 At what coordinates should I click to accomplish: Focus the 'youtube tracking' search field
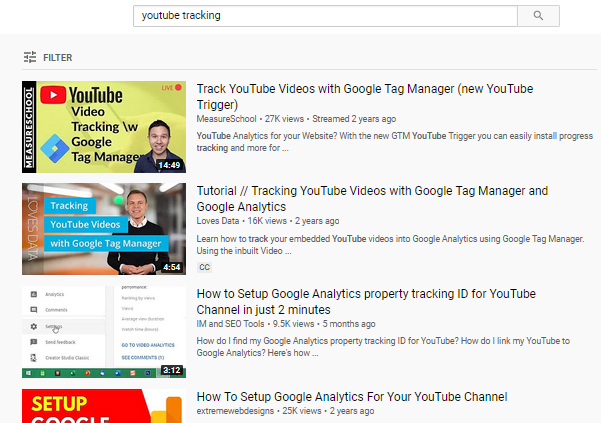[325, 16]
